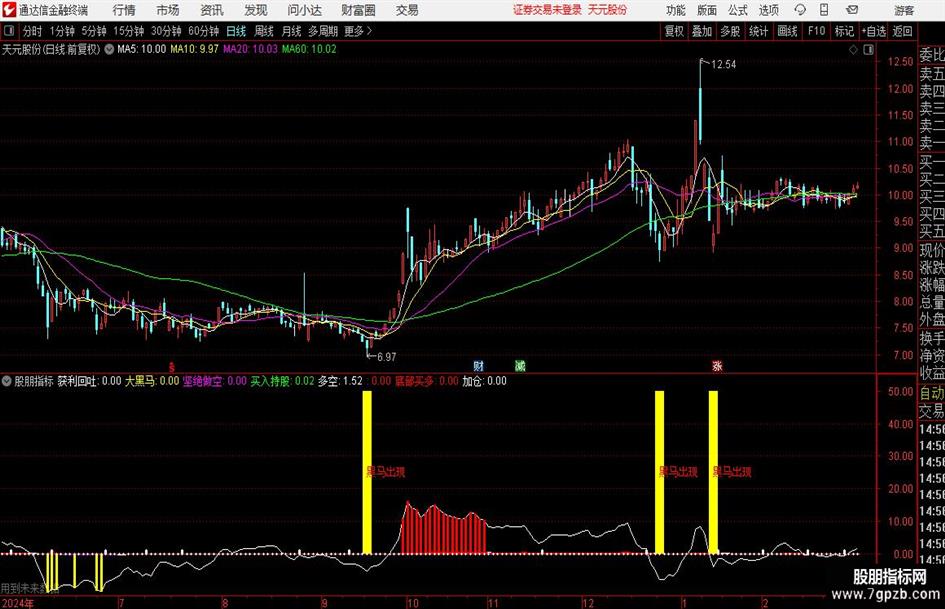Open the 发现 menu
Screen dimensions: 945x609
(256, 10)
